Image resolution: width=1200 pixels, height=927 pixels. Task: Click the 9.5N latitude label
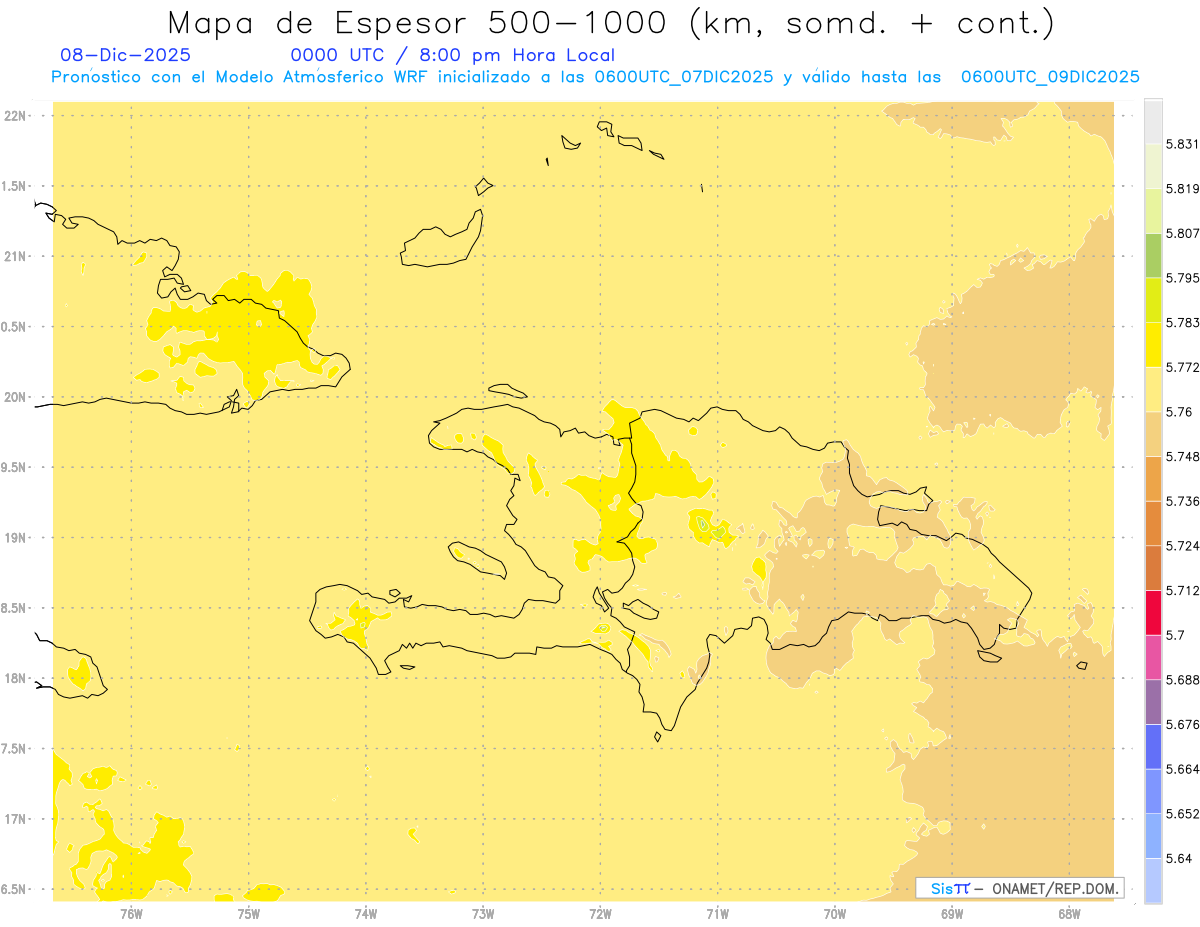click(x=14, y=467)
